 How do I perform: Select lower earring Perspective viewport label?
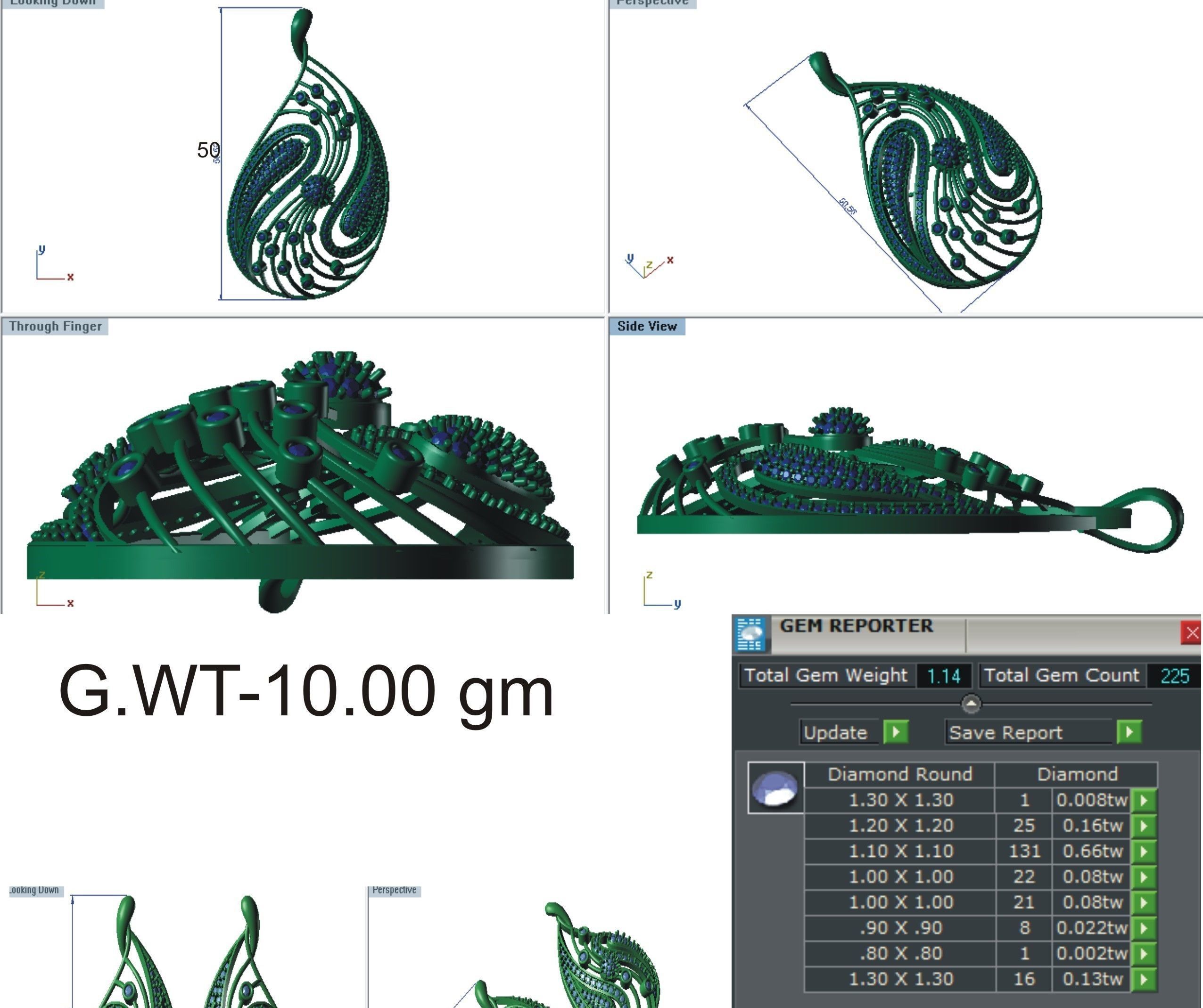click(x=394, y=890)
